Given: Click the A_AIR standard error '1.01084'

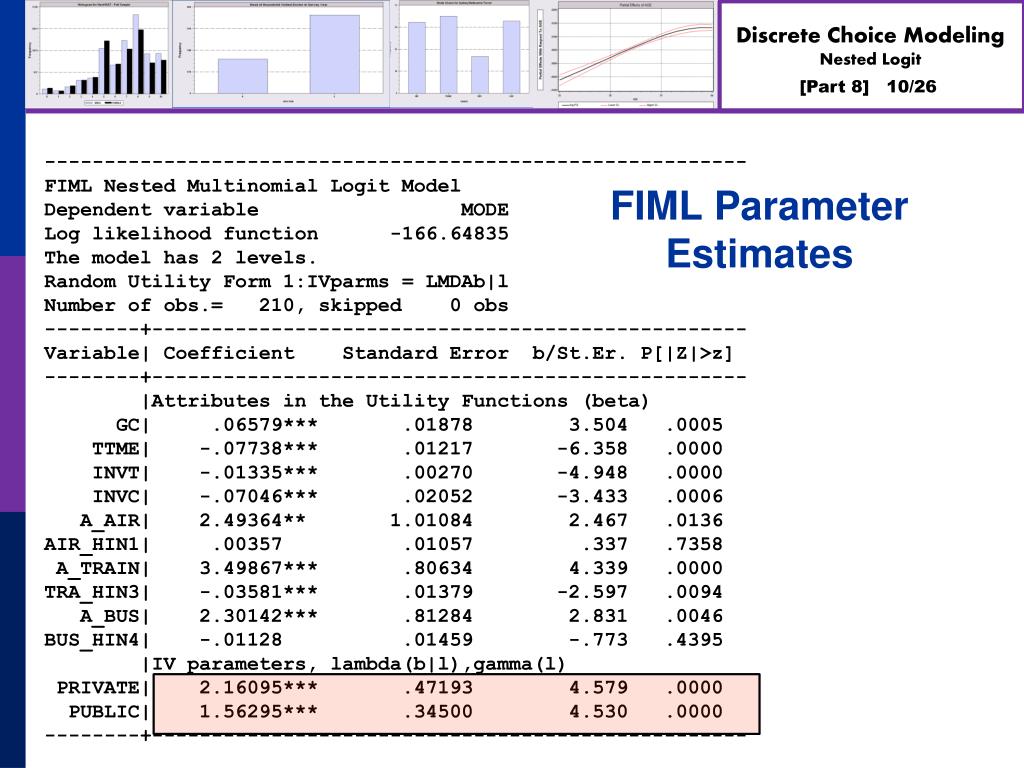Looking at the screenshot, I should pos(431,520).
